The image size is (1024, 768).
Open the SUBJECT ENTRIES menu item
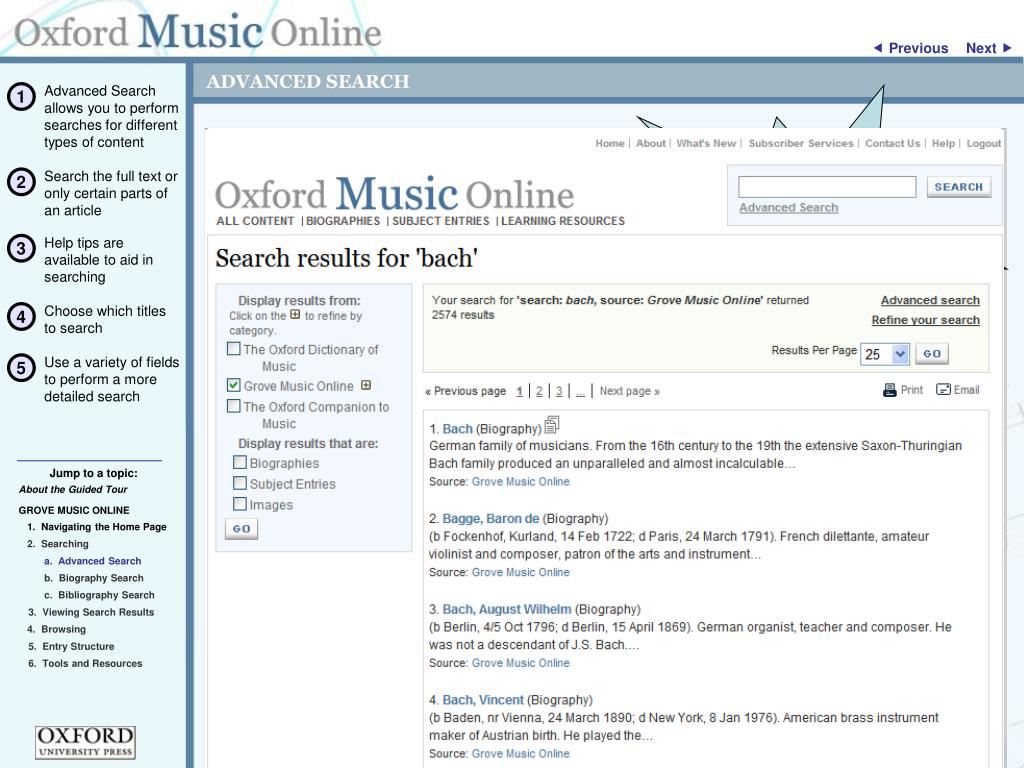(x=441, y=221)
